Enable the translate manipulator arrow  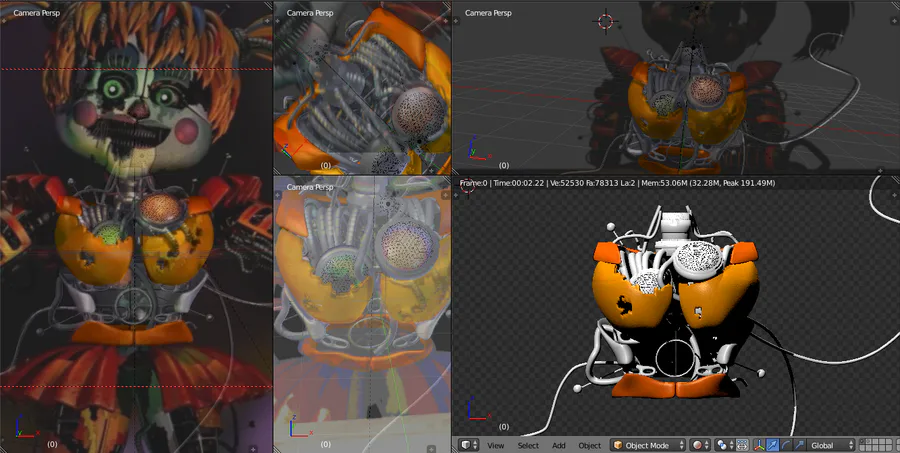pos(773,445)
